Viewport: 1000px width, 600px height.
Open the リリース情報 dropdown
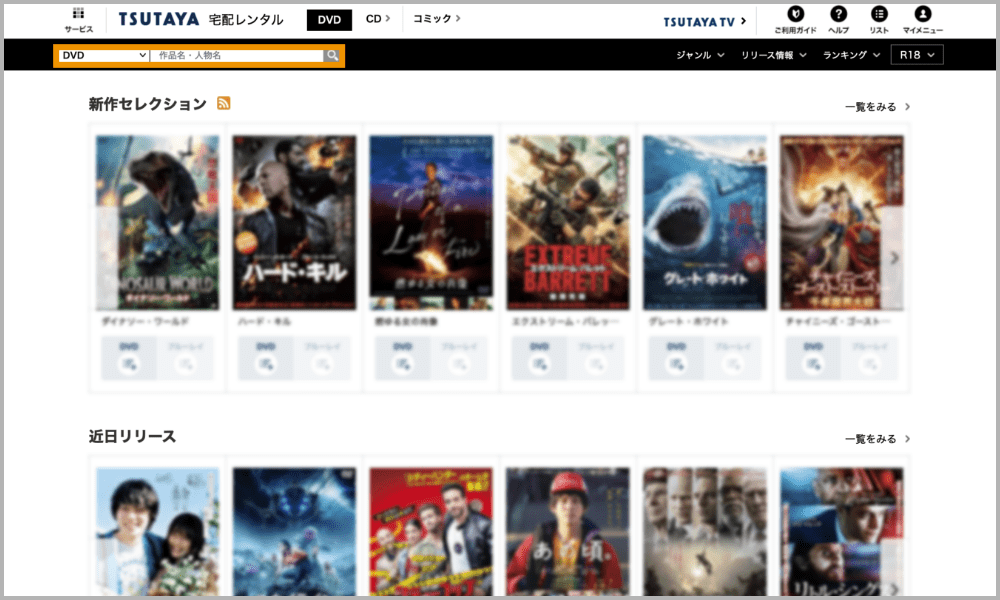click(774, 55)
